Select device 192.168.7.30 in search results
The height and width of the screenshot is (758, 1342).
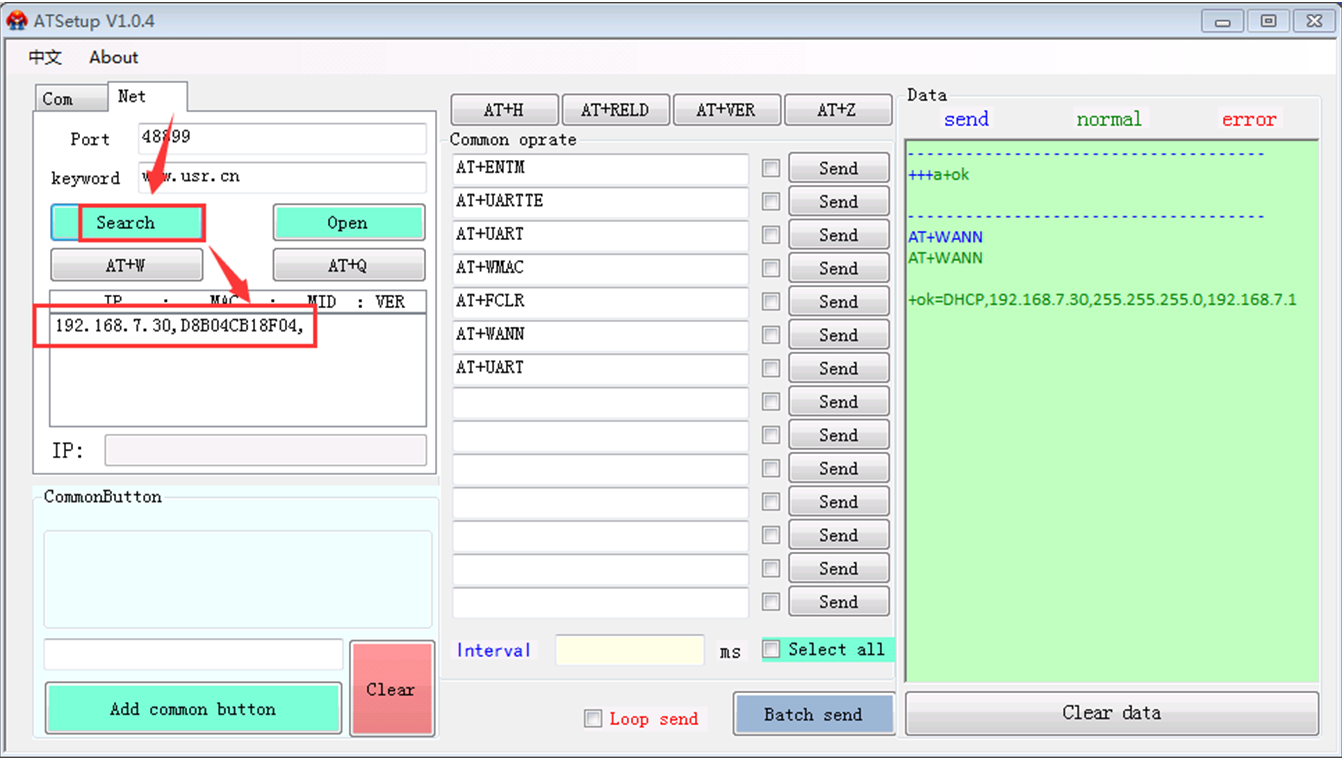[x=178, y=327]
